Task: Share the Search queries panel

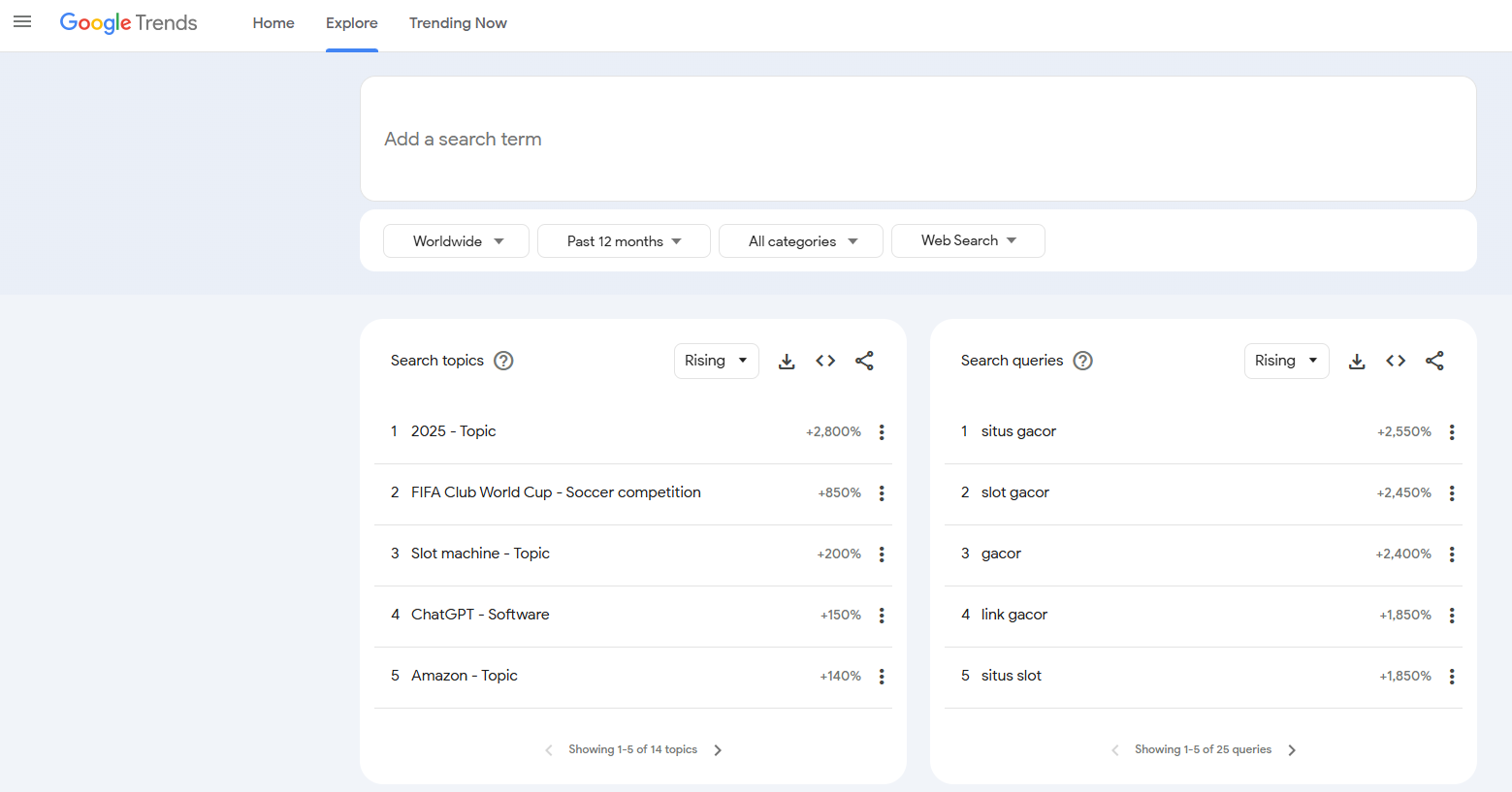Action: pyautogui.click(x=1434, y=361)
